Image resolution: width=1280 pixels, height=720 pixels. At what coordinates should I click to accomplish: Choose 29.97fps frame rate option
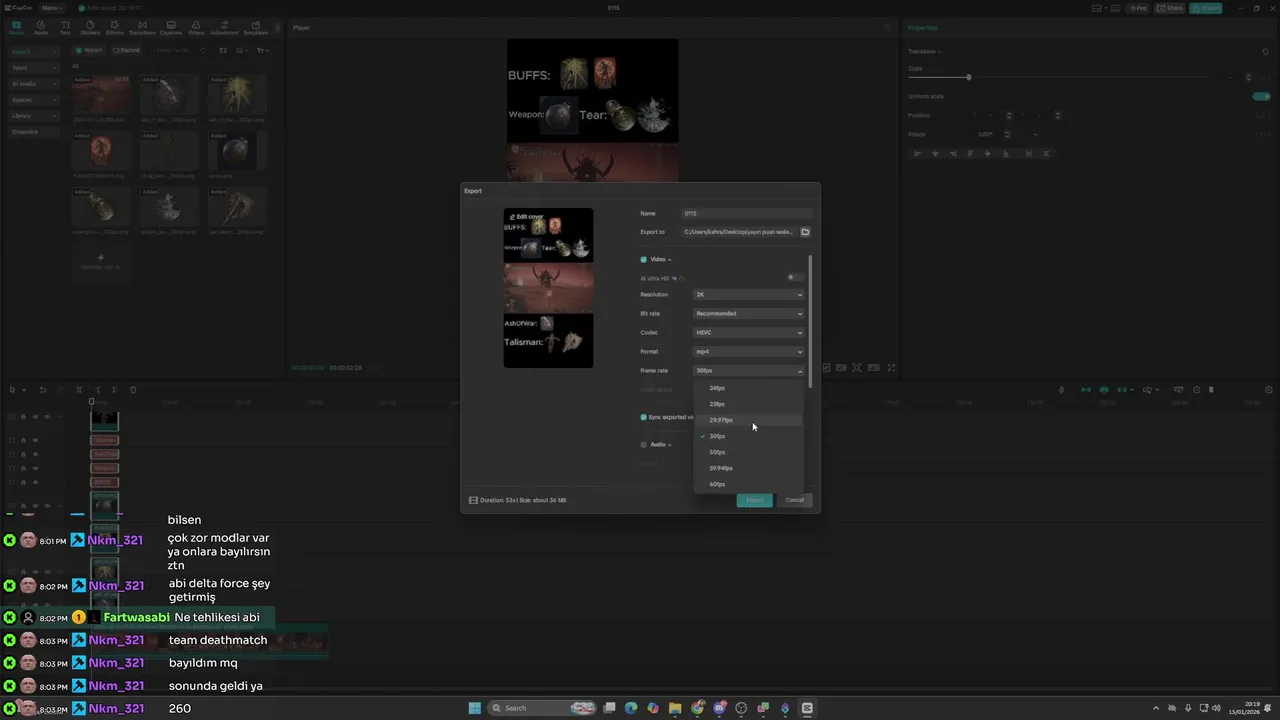point(748,420)
